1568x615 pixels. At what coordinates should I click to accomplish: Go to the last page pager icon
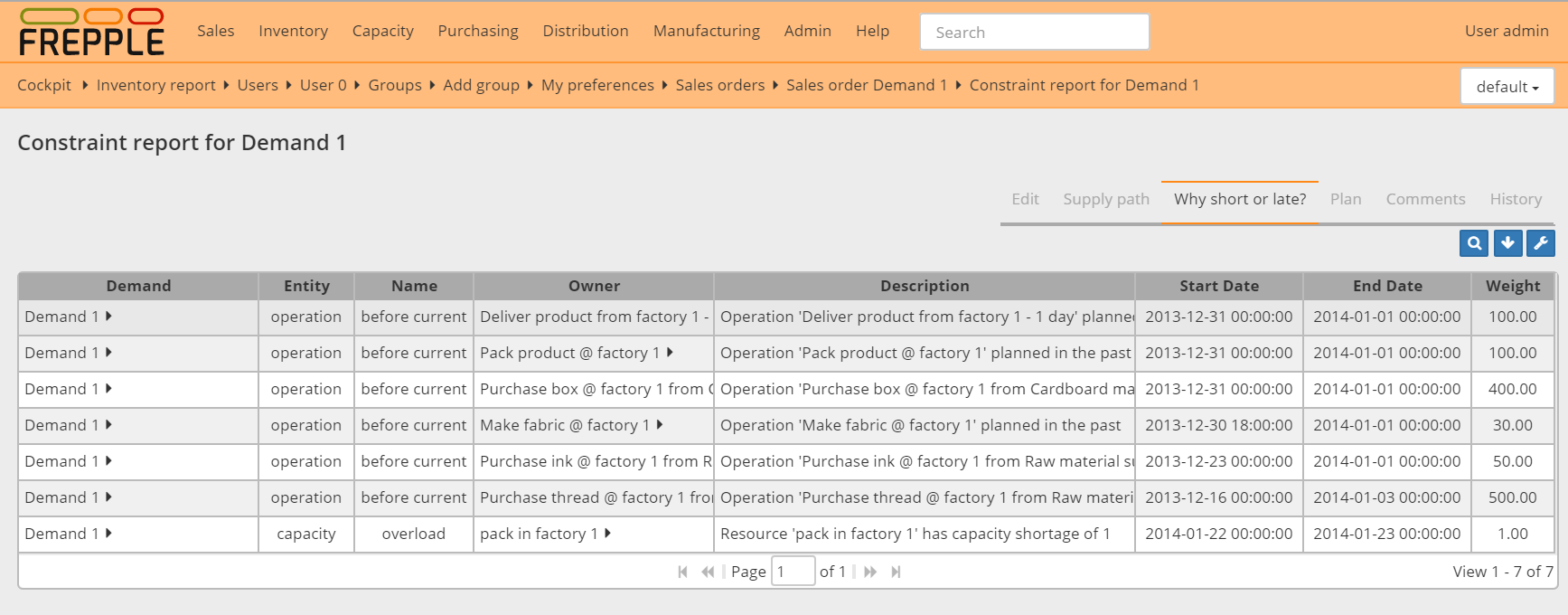click(896, 572)
